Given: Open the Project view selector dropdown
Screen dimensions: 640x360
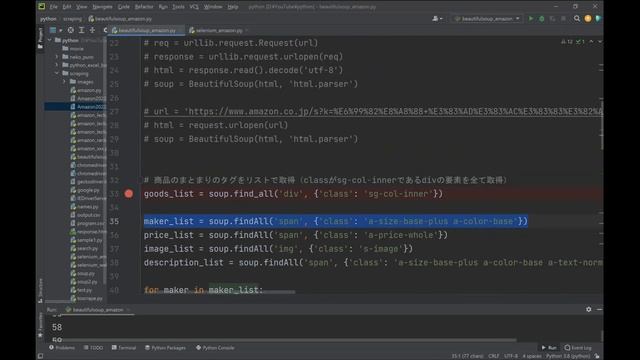Looking at the screenshot, I should (55, 30).
